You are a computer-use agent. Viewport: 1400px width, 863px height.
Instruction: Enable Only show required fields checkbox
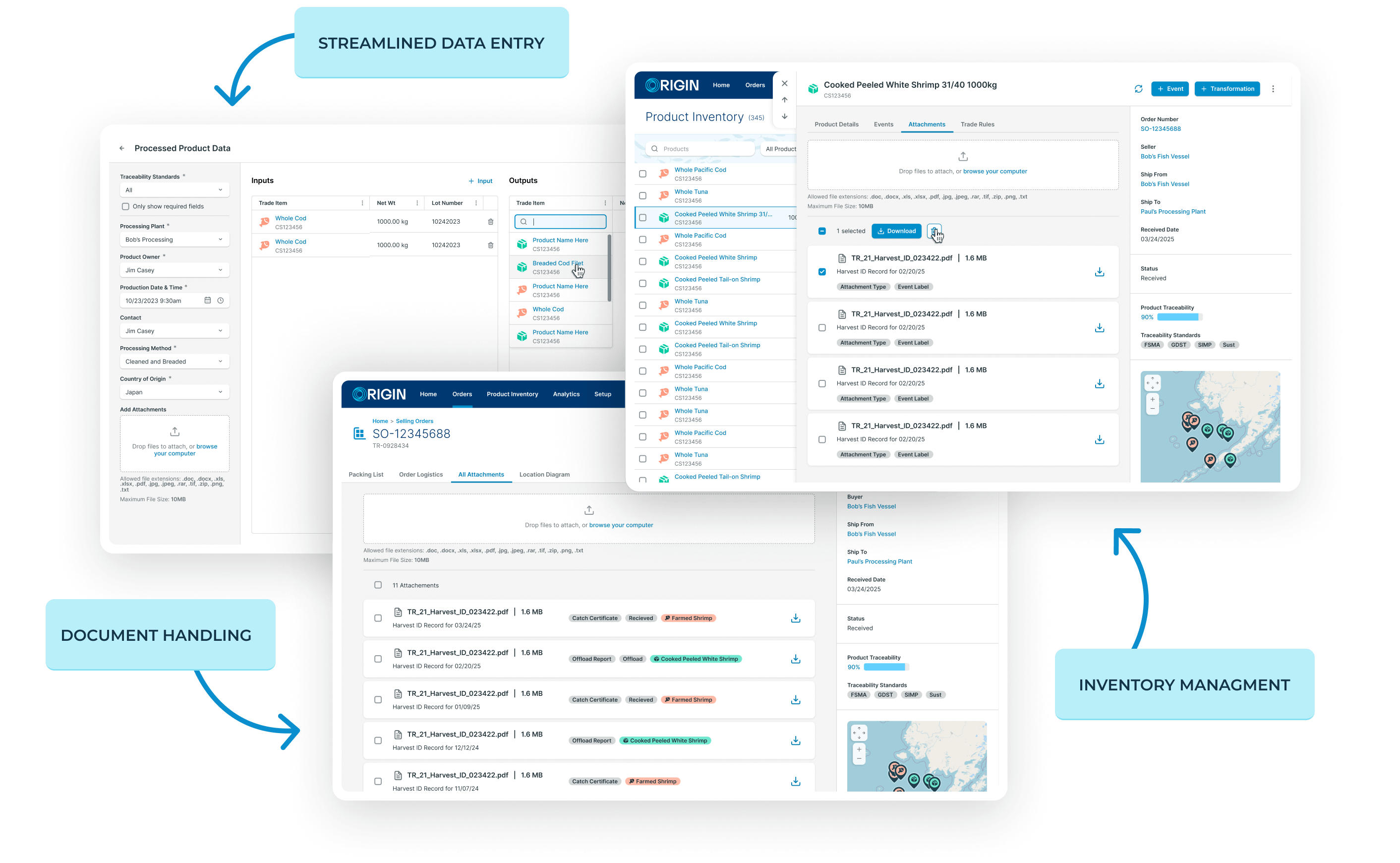(125, 207)
